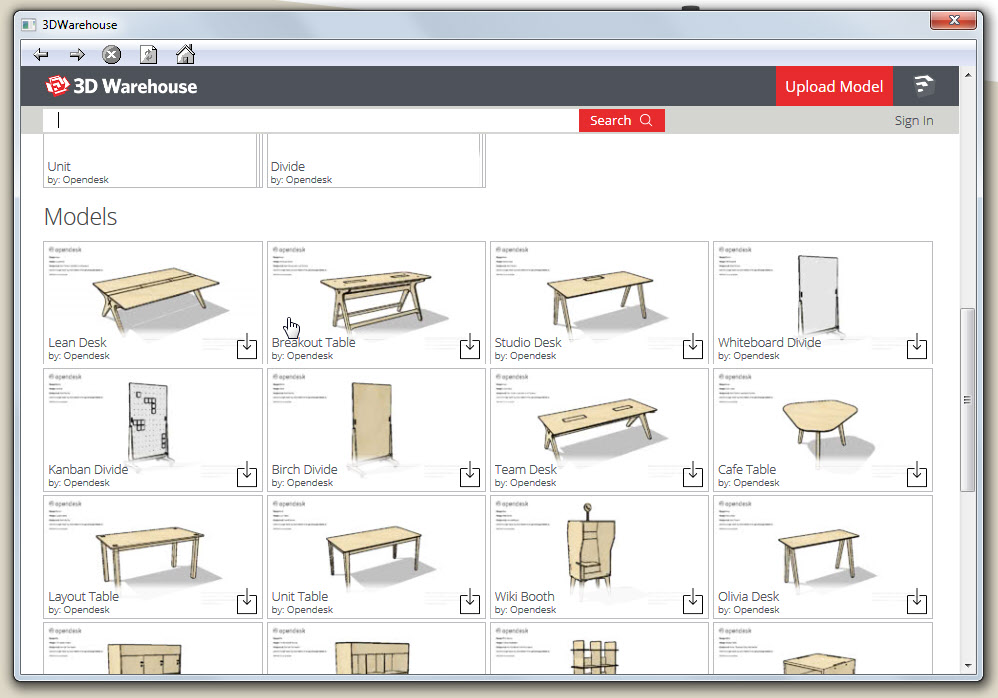The height and width of the screenshot is (698, 998).
Task: Click the 3D Warehouse logo
Action: [121, 86]
